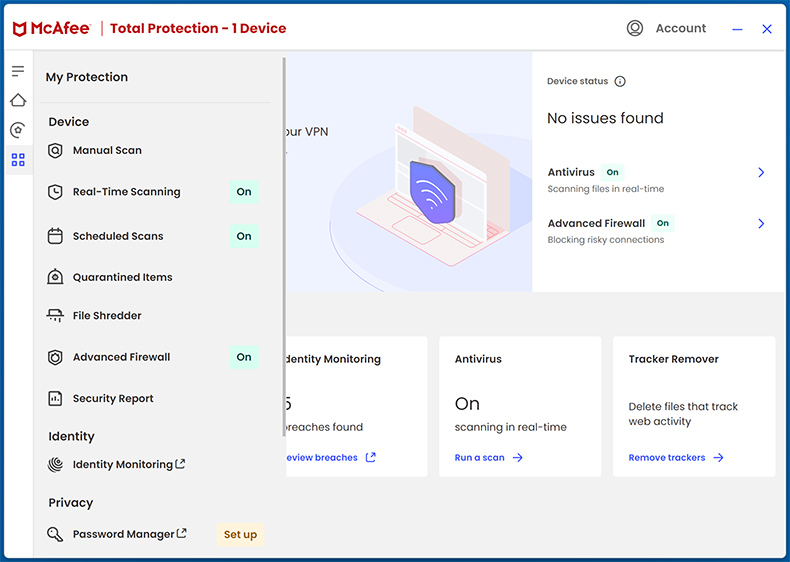This screenshot has height=562, width=790.
Task: Click the Identity Monitoring fingerprint icon
Action: point(55,464)
